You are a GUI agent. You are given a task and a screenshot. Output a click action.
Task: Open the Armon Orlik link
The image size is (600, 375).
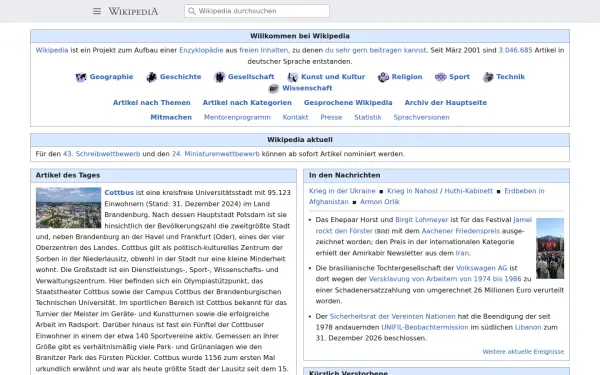(380, 202)
